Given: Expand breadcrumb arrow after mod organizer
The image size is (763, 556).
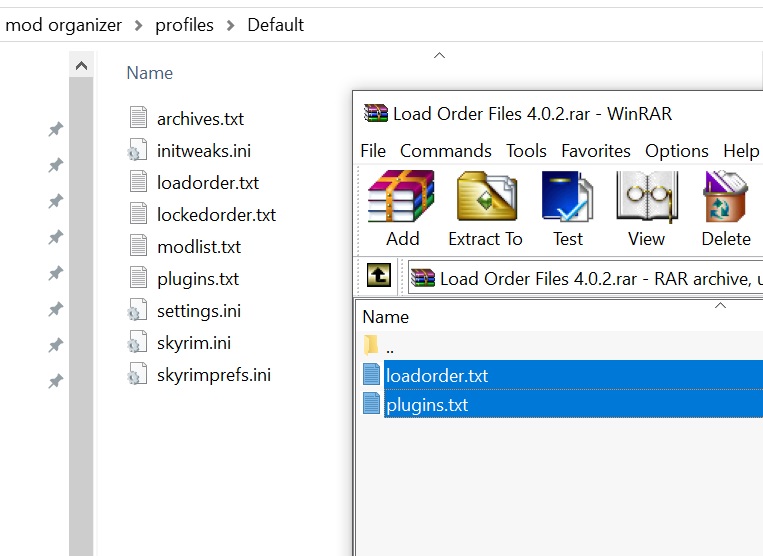Looking at the screenshot, I should coord(139,25).
